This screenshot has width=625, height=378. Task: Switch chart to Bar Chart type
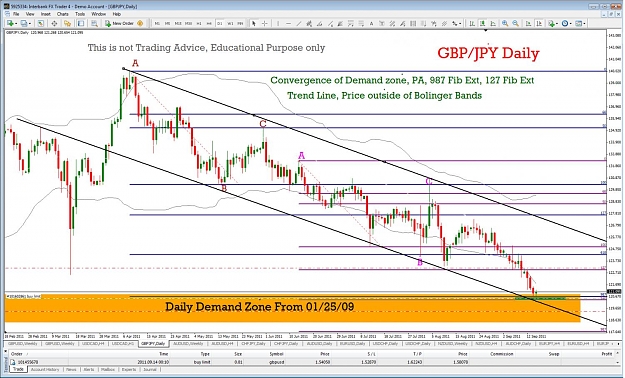(x=472, y=24)
